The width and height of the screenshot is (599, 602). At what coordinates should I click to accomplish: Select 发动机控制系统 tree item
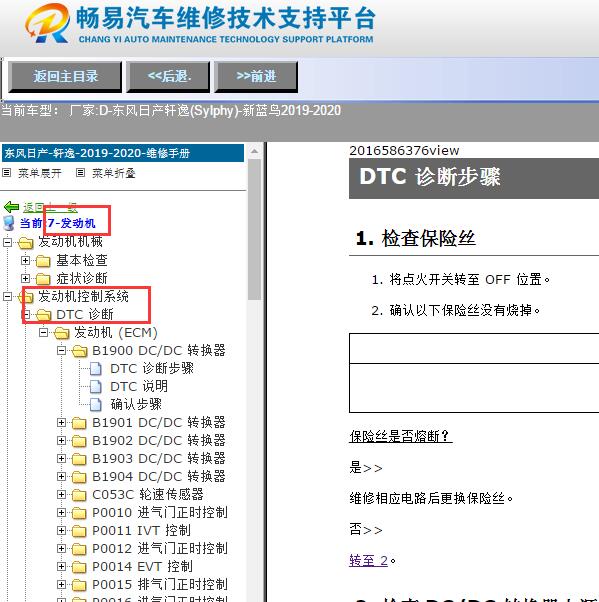tap(83, 296)
